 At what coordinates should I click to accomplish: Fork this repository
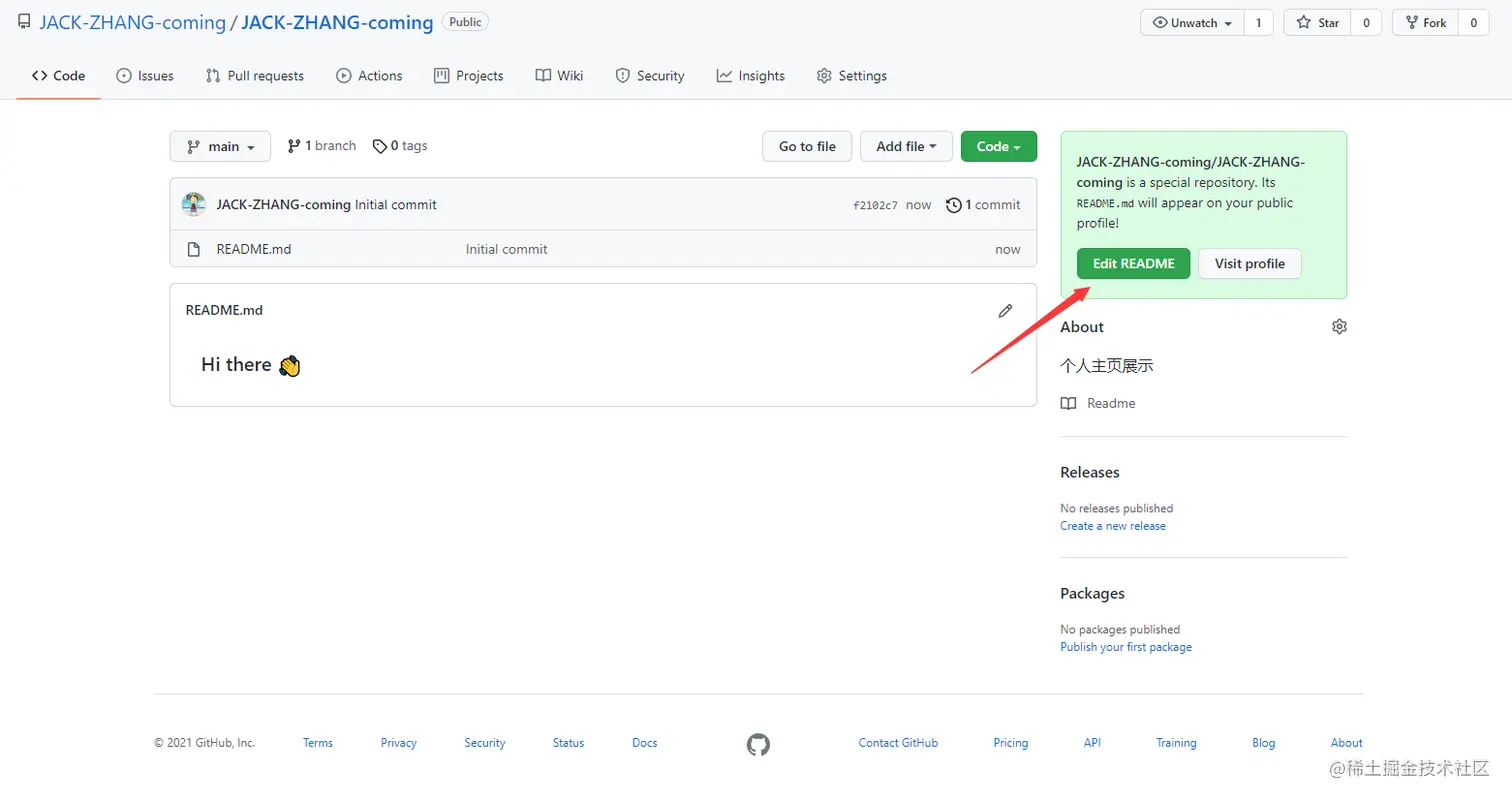(x=1425, y=23)
